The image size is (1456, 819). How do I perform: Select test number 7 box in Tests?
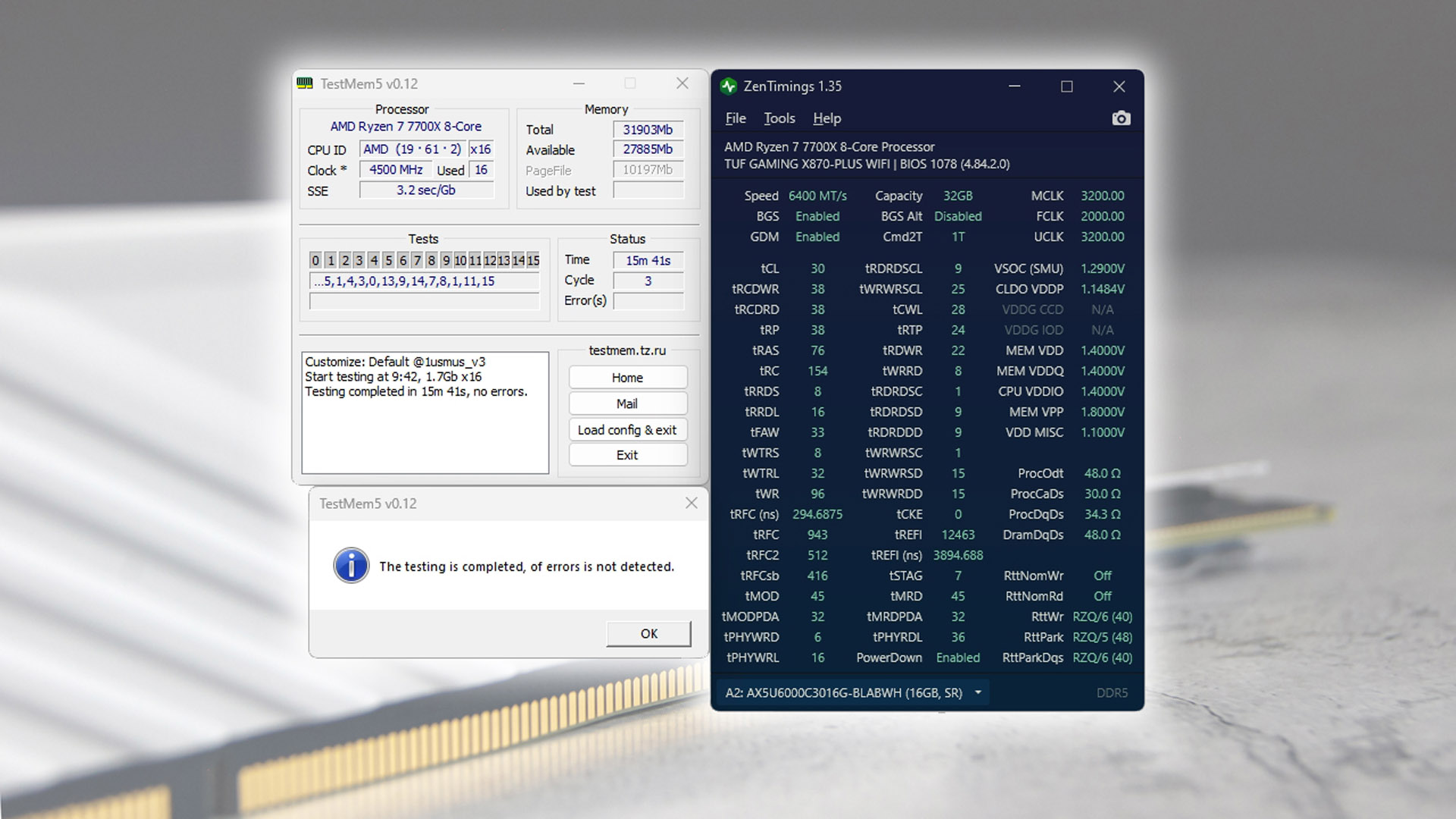tap(417, 260)
